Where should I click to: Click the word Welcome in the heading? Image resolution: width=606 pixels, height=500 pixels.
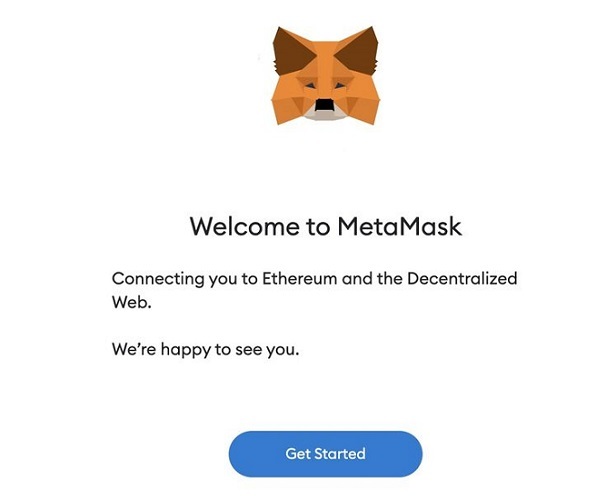click(x=245, y=226)
